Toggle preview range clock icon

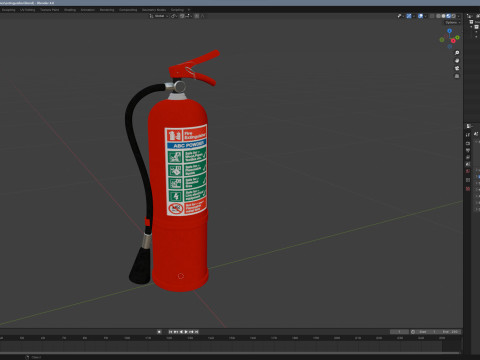[413, 332]
